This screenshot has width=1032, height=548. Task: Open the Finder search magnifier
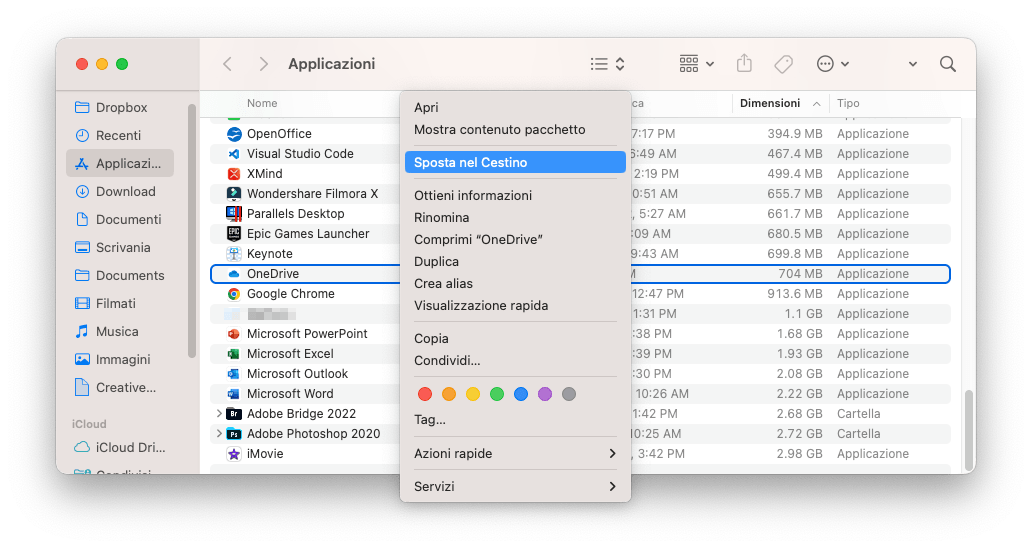click(948, 64)
